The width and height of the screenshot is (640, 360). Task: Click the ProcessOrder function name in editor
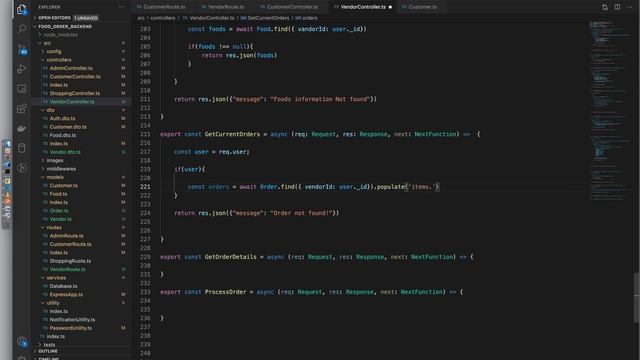pos(226,292)
